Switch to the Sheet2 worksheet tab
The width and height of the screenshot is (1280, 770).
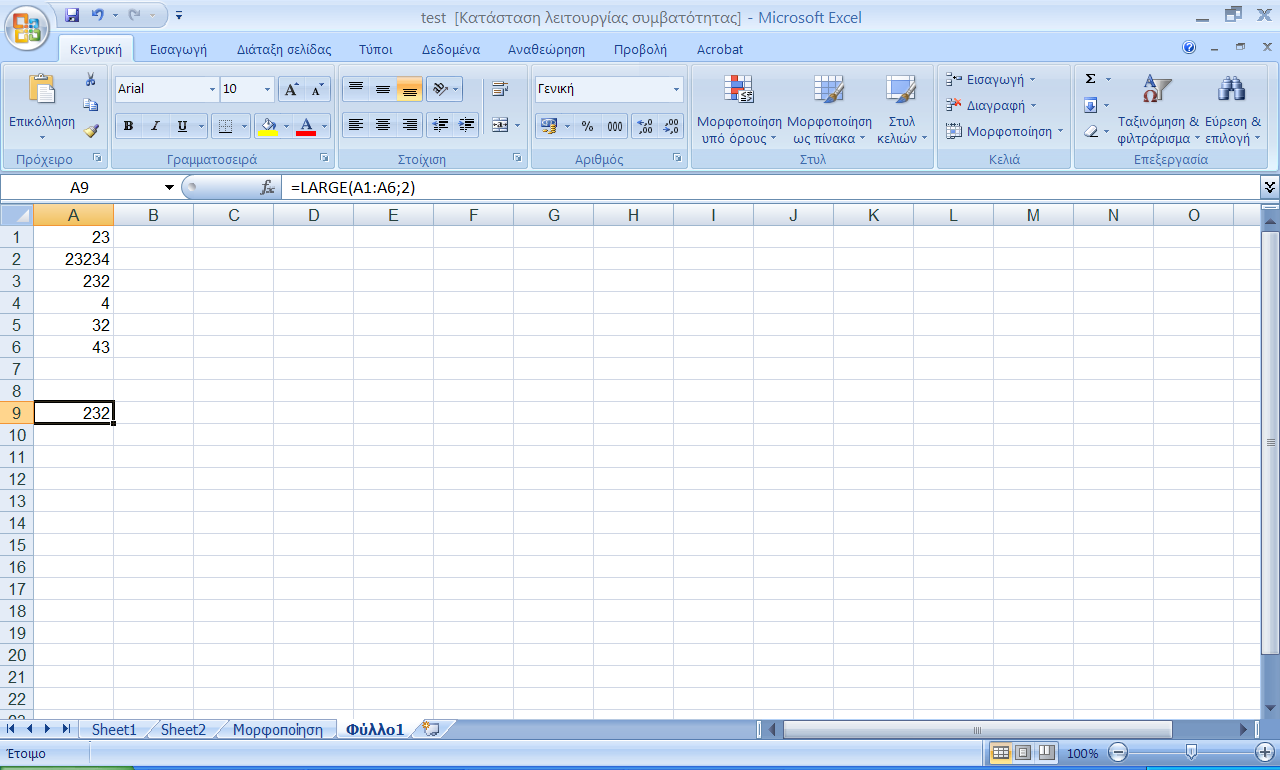point(183,730)
